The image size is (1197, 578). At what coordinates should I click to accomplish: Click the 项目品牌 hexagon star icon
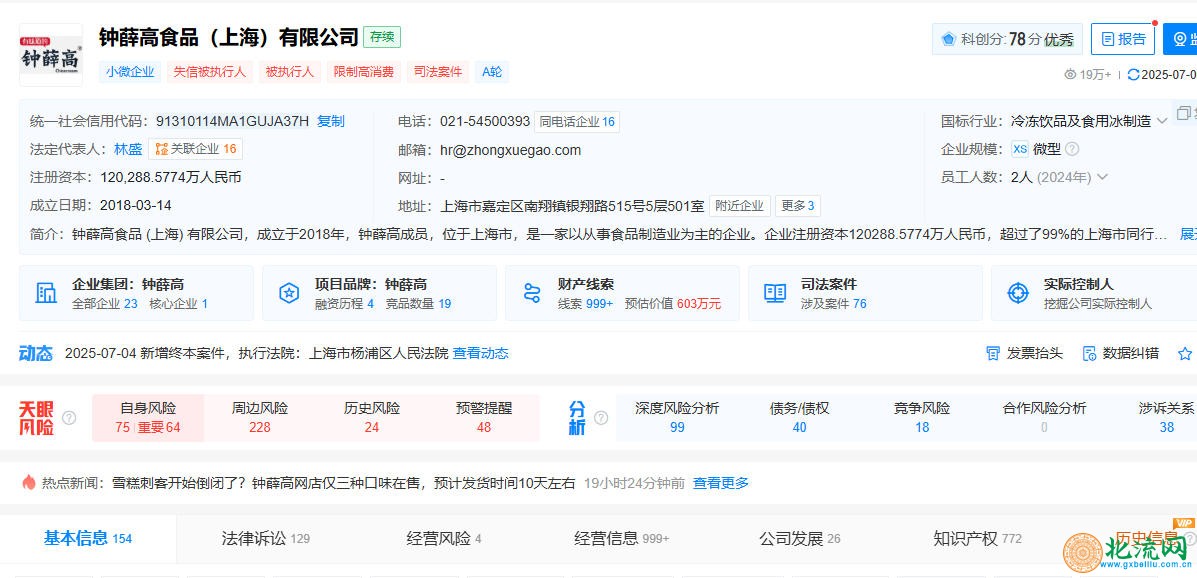[289, 292]
